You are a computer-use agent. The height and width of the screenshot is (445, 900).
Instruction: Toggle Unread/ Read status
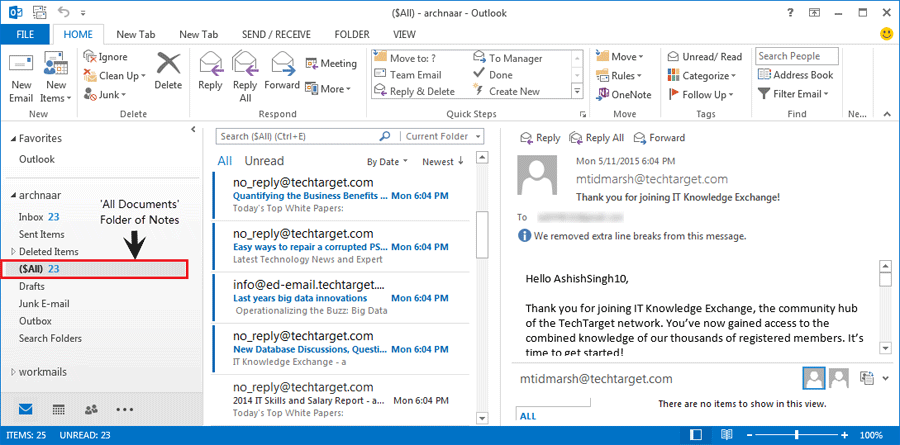click(x=704, y=57)
